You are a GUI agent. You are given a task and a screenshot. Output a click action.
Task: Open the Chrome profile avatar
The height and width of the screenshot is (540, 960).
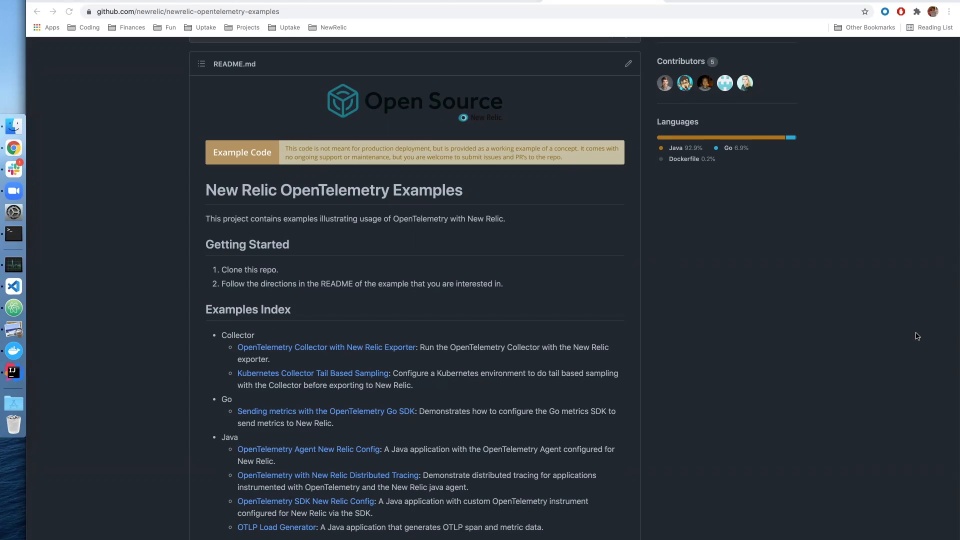click(932, 12)
